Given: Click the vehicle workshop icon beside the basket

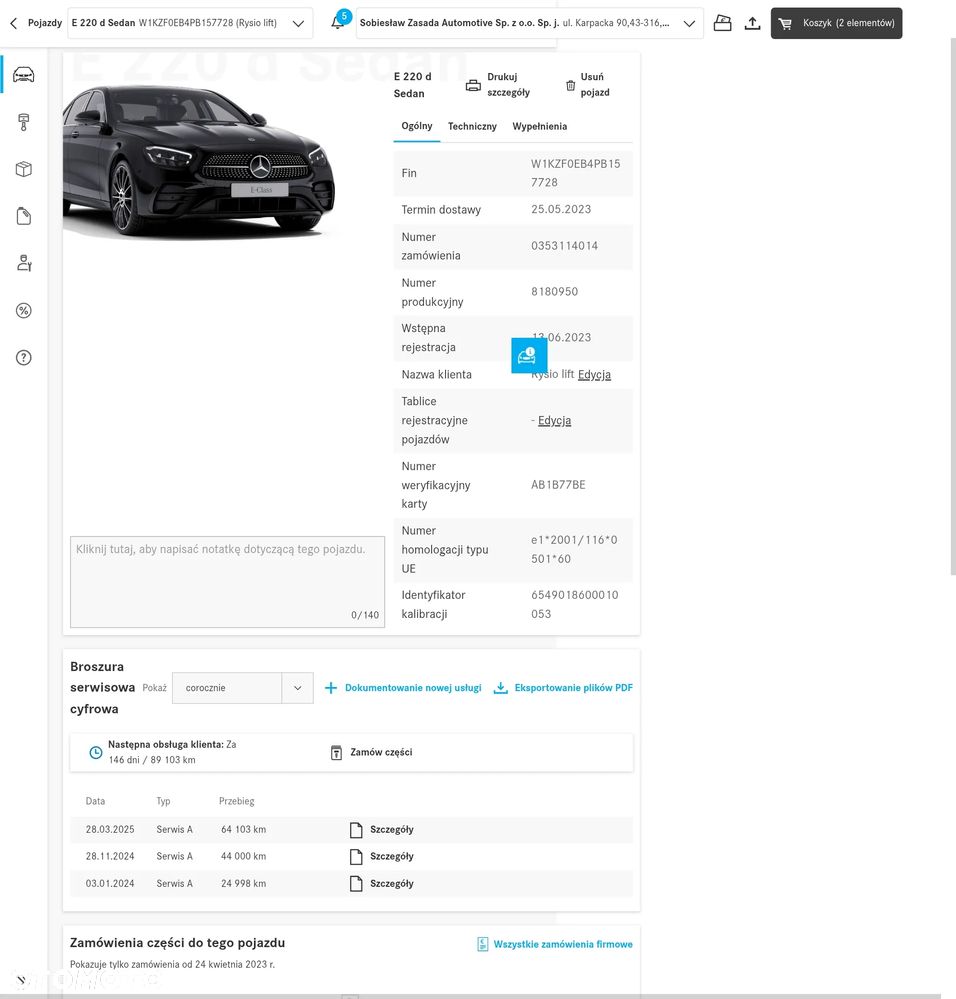Looking at the screenshot, I should [722, 23].
